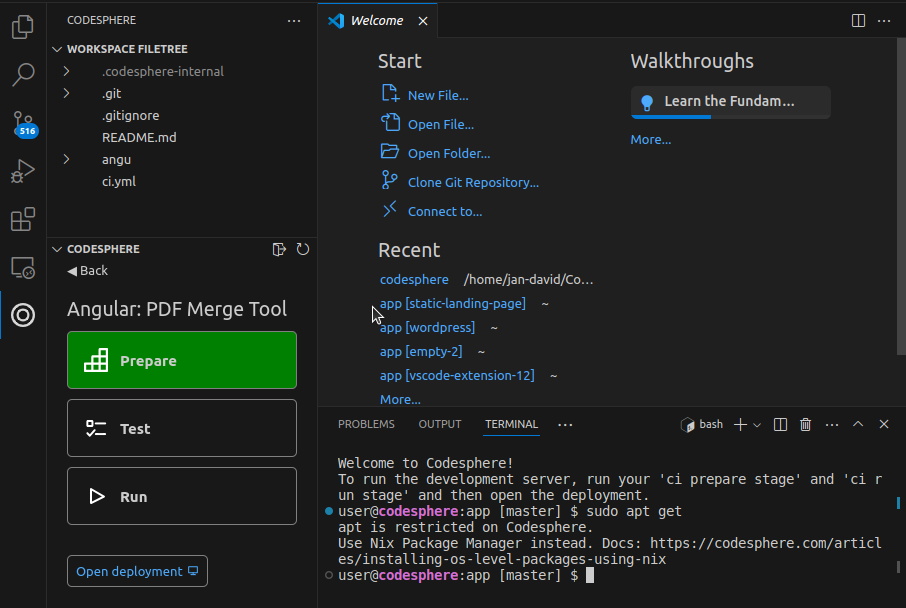Click the Codesphere icon in activity bar
906x608 pixels.
22,315
